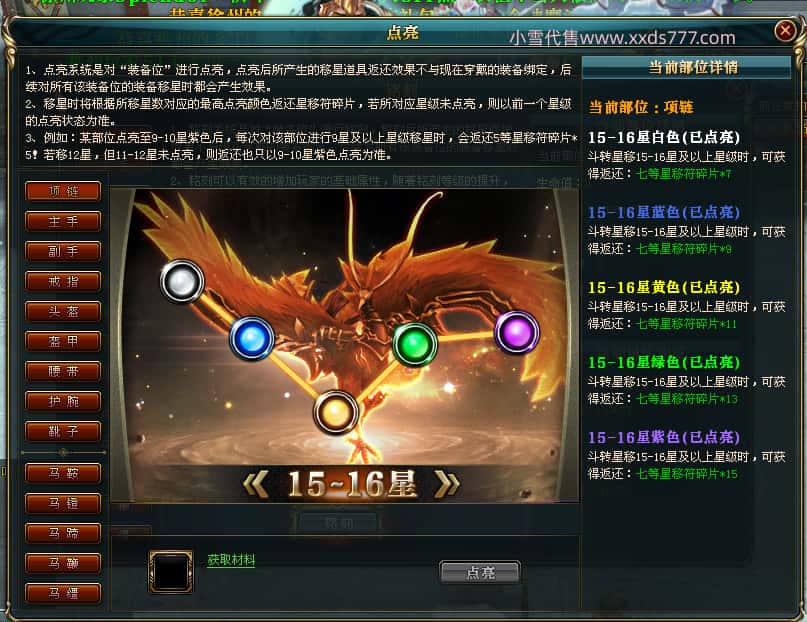Screen dimensions: 807x622
Task: Select the 主手 equipment slot tab
Action: coord(63,221)
